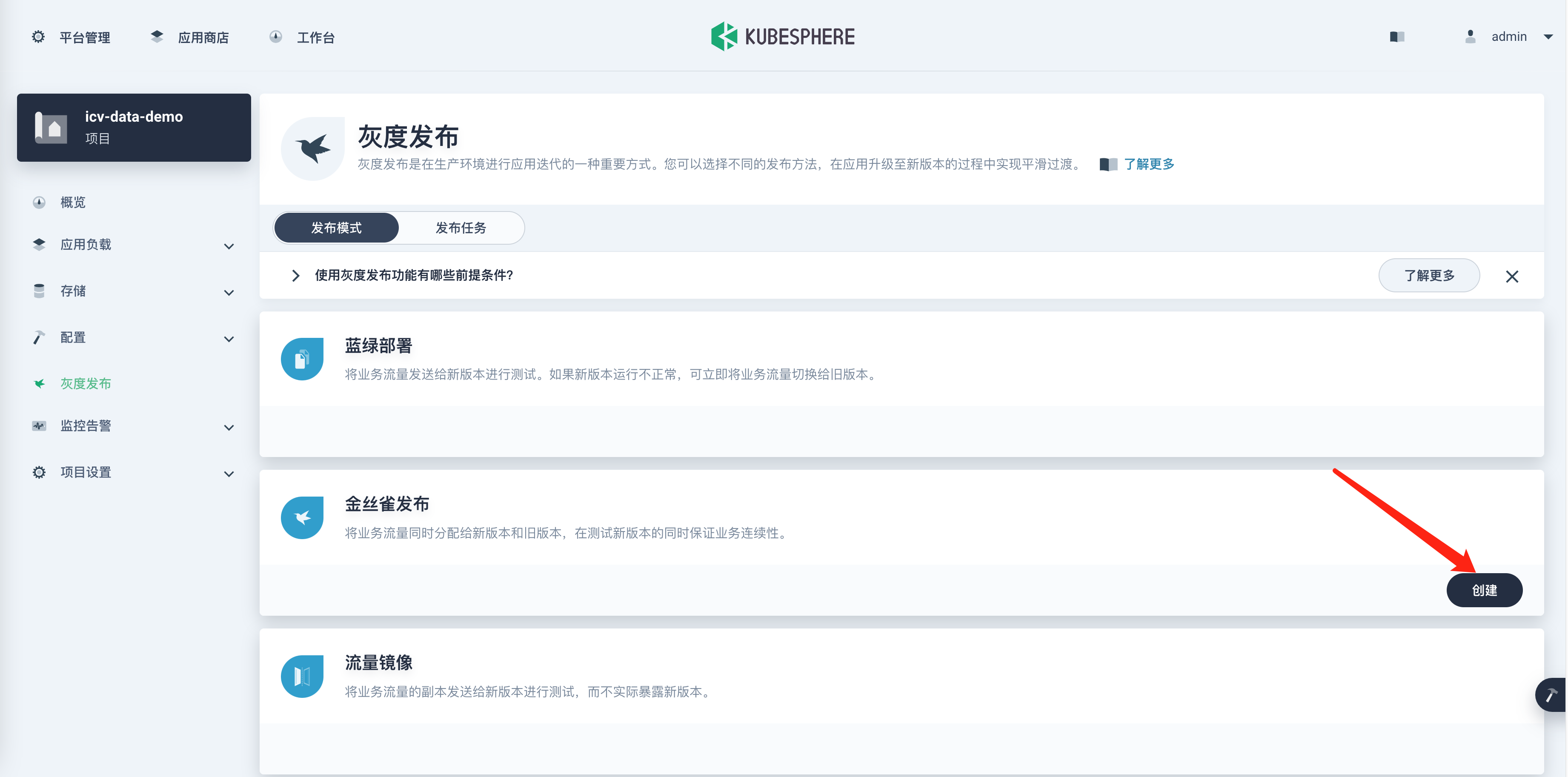
Task: Click the 存储 database icon
Action: pos(39,291)
